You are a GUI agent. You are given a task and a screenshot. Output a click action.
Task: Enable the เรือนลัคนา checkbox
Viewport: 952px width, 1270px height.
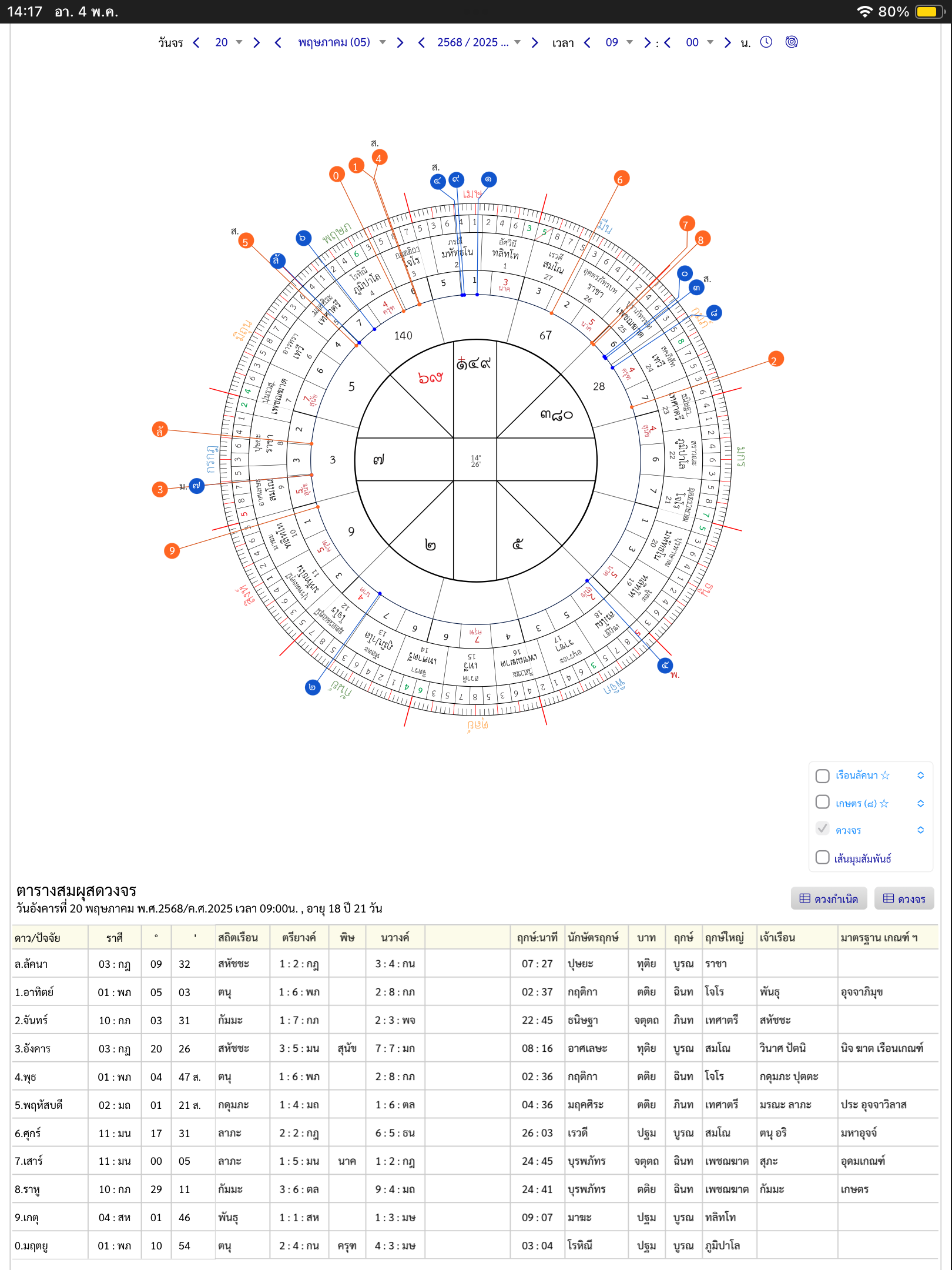click(x=823, y=776)
